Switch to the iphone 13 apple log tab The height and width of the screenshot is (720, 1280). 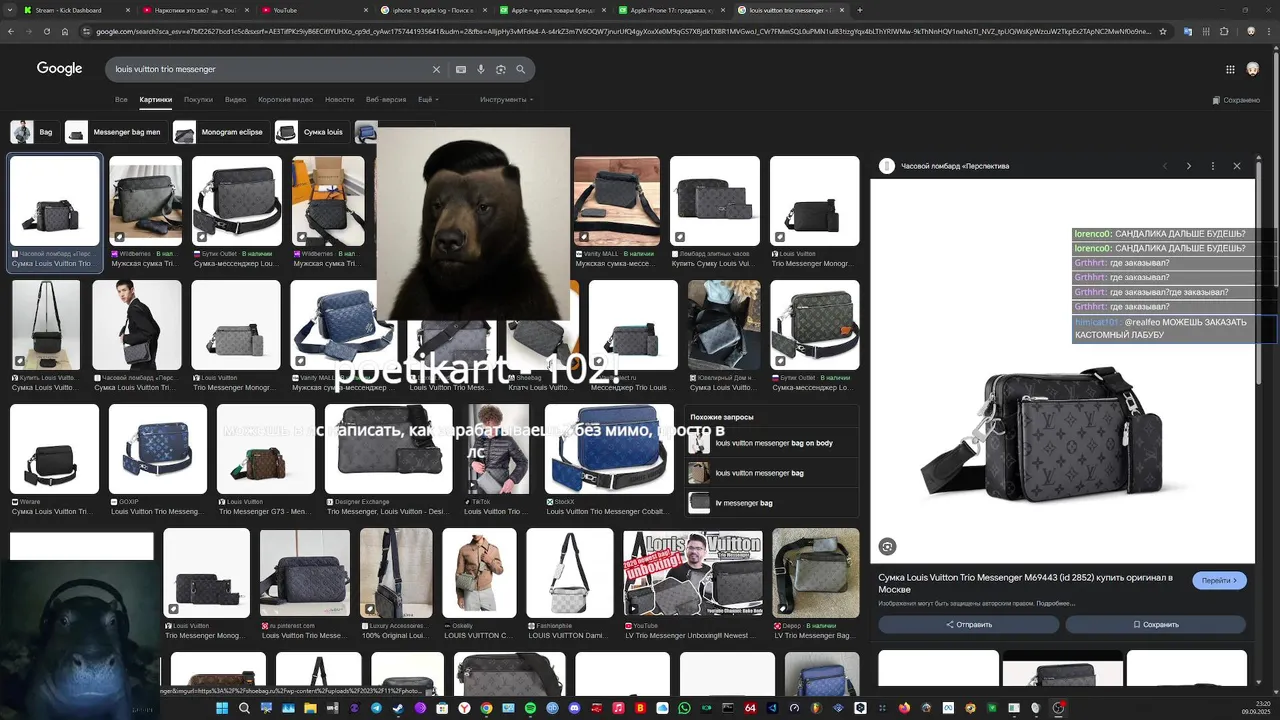point(433,10)
